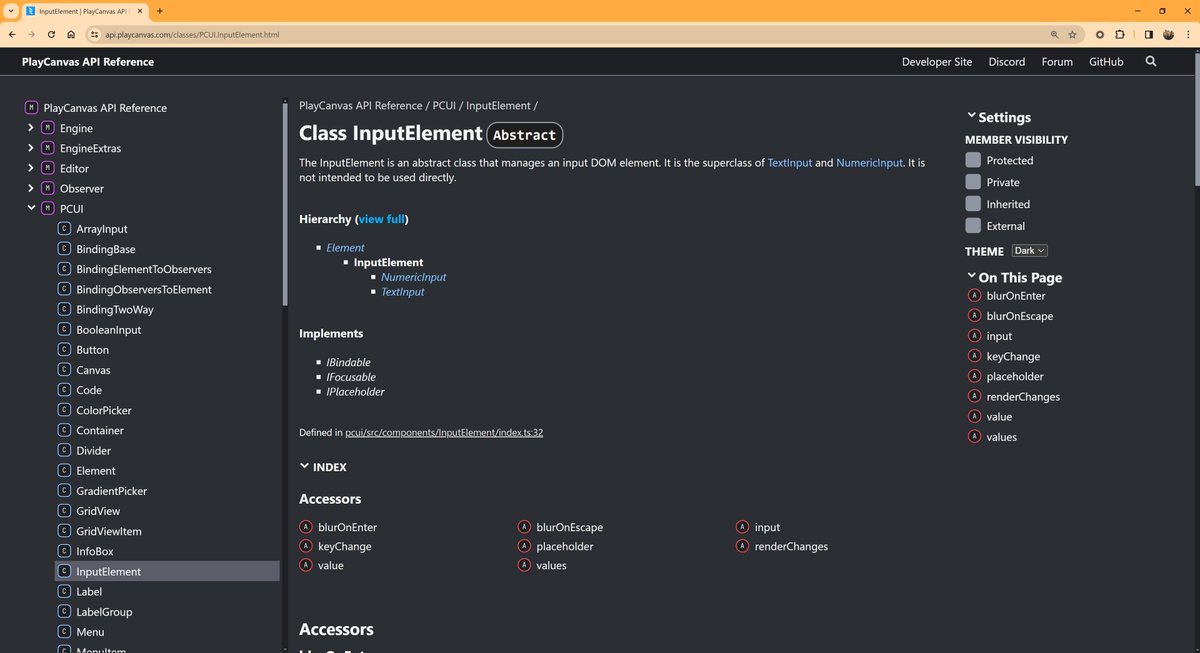
Task: Click the browser vertical scrollbar
Action: (1195, 120)
